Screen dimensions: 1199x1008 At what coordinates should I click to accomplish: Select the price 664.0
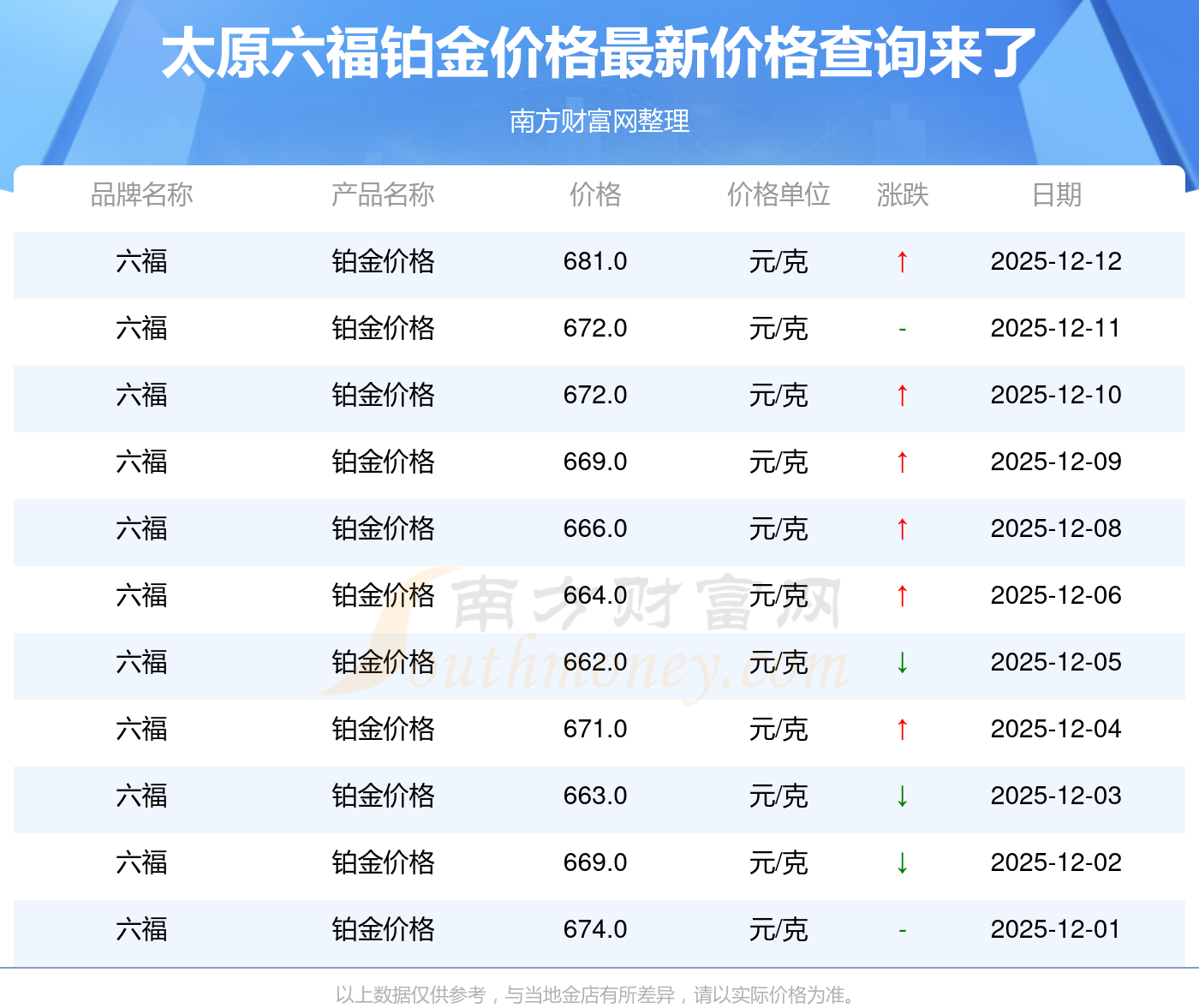point(595,595)
